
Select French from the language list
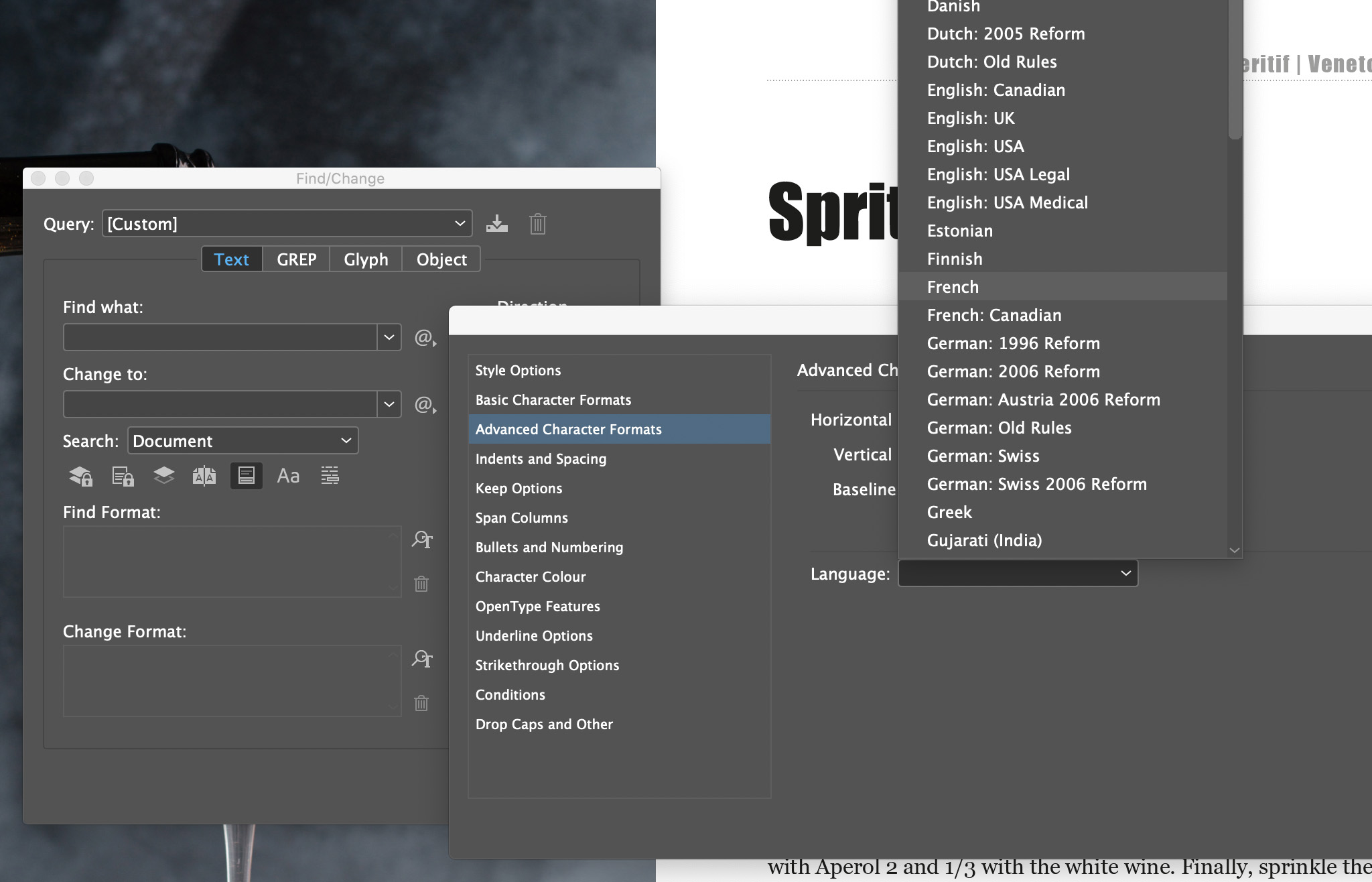[x=953, y=287]
